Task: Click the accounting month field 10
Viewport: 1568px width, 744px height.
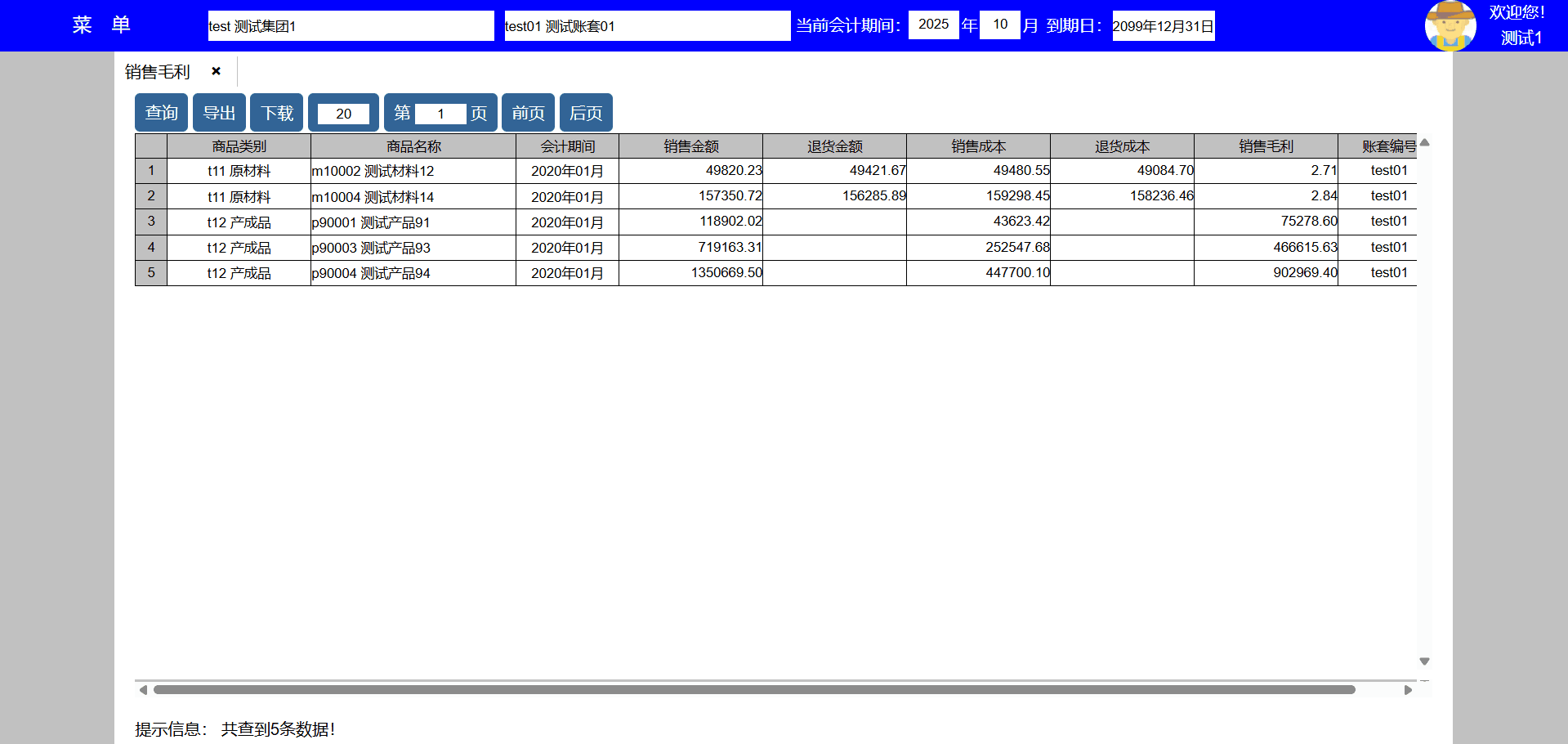Action: tap(999, 25)
